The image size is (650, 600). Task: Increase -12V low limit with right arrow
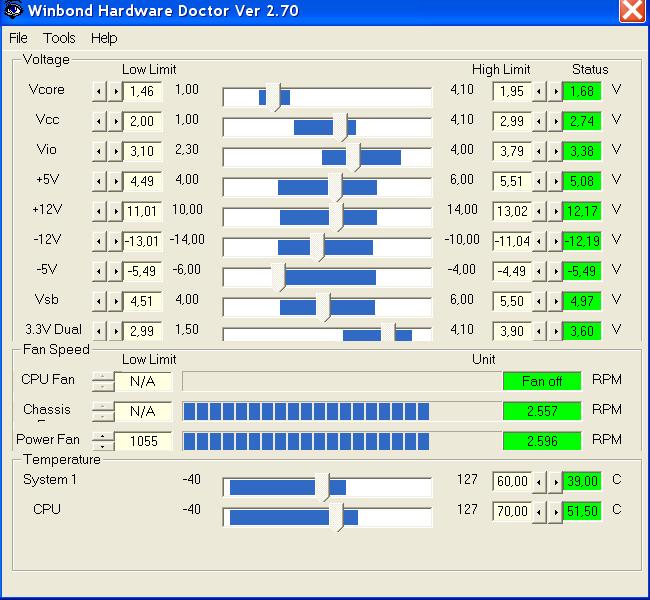pos(116,241)
